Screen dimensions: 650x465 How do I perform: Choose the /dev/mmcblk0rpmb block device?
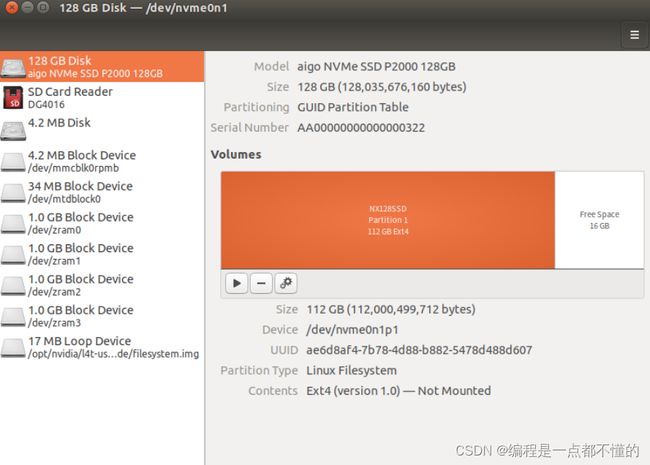coord(102,161)
